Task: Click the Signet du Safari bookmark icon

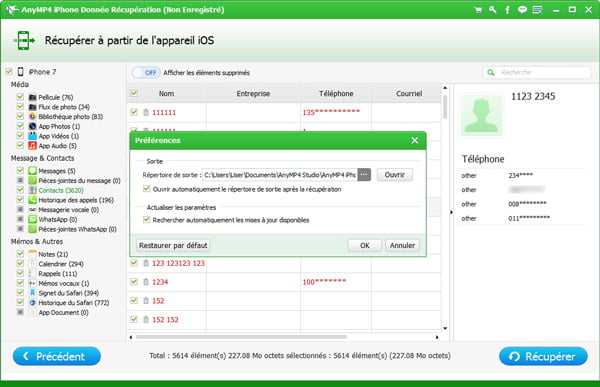Action: point(33,293)
